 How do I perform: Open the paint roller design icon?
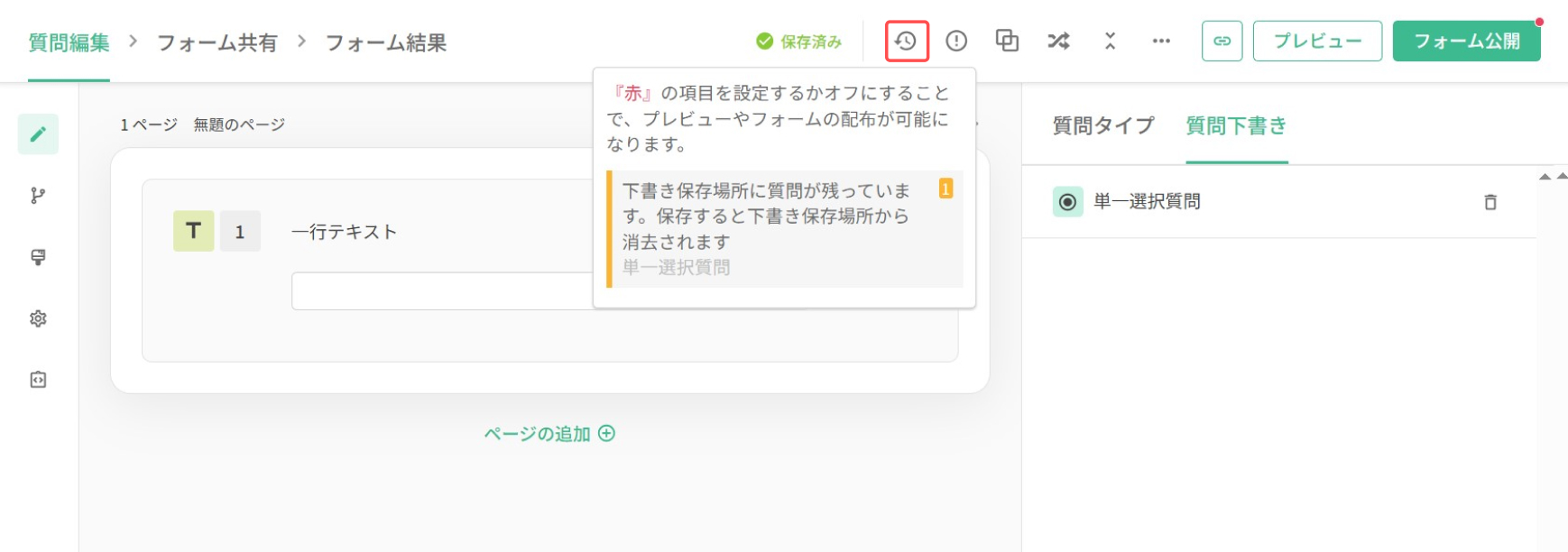tap(38, 257)
